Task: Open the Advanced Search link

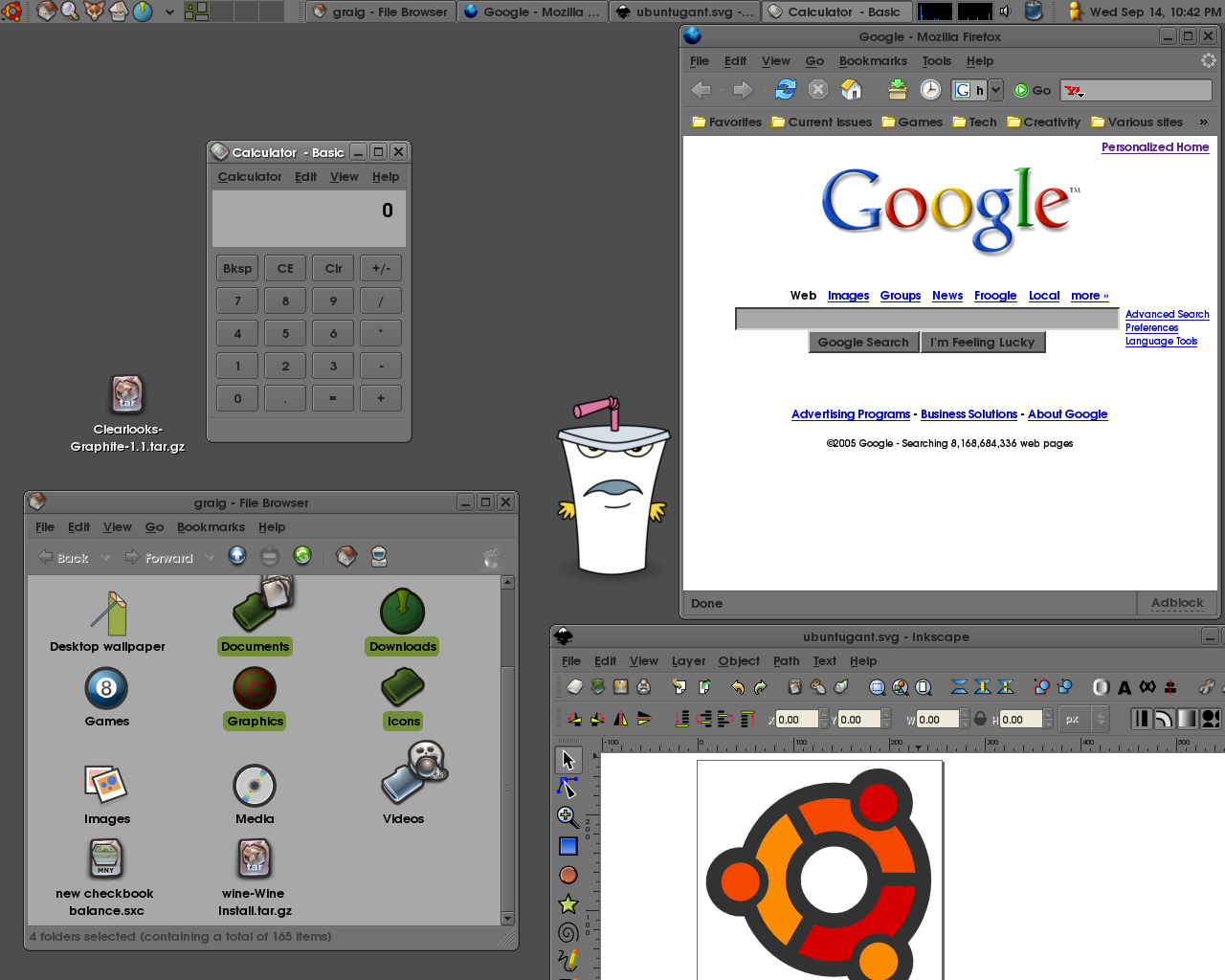Action: pyautogui.click(x=1167, y=314)
